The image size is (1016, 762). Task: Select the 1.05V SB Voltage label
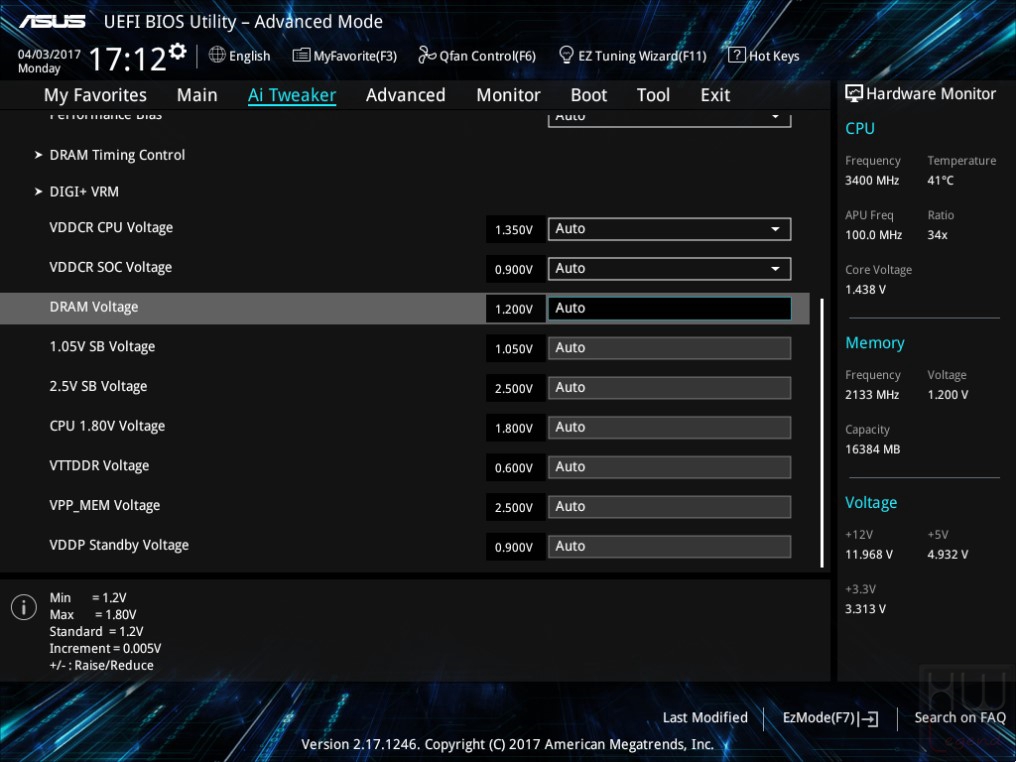[x=102, y=347]
